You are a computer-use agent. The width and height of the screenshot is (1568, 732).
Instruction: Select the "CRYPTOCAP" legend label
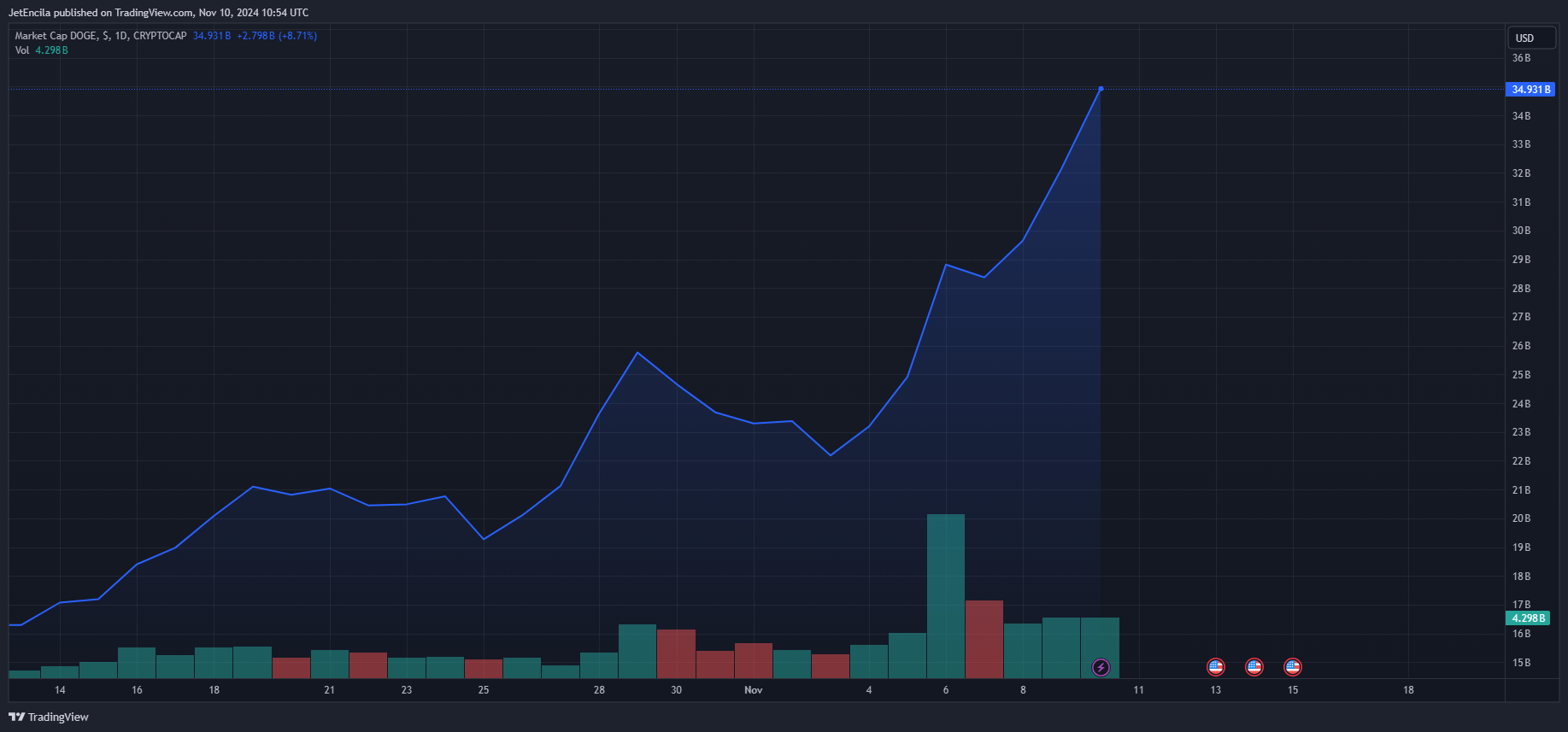point(160,36)
